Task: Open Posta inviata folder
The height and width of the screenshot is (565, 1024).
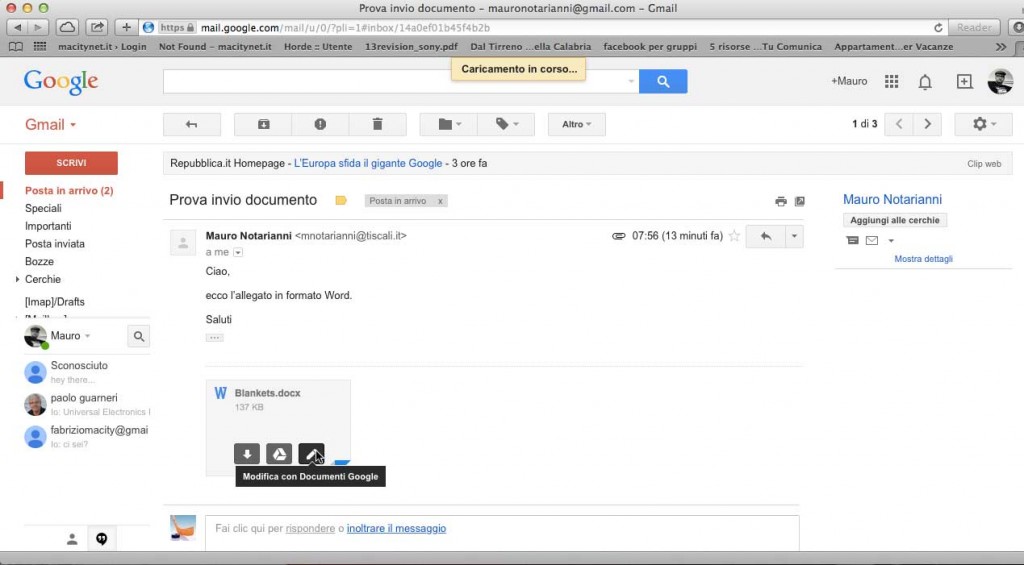Action: [x=55, y=244]
